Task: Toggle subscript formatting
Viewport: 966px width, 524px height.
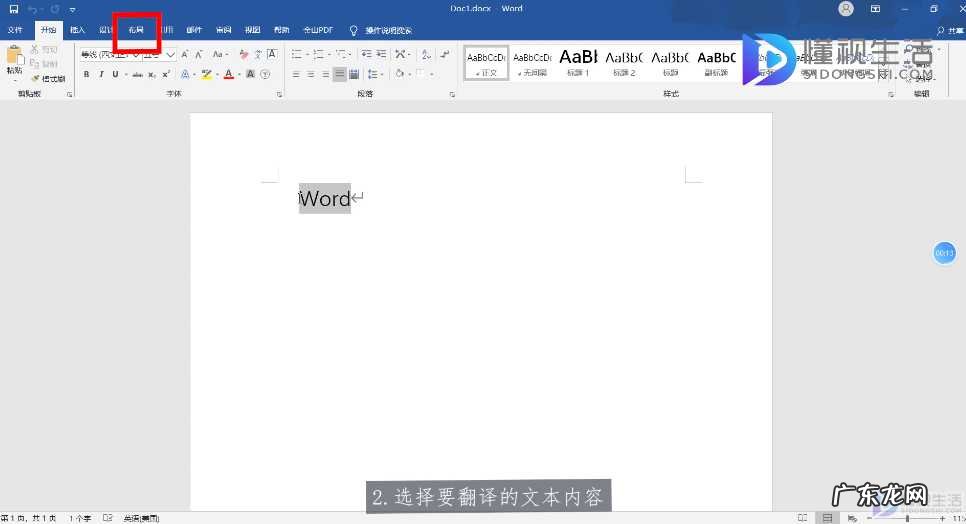Action: coord(152,75)
